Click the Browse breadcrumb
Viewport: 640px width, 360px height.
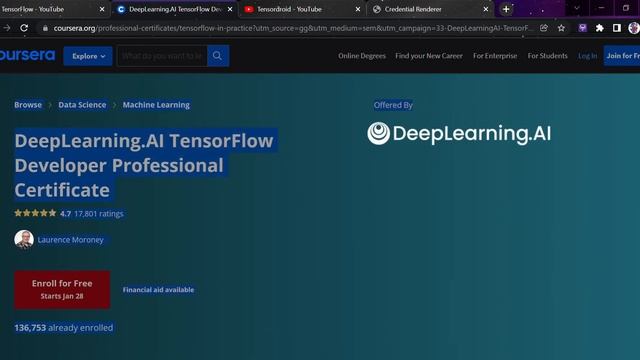coord(28,105)
